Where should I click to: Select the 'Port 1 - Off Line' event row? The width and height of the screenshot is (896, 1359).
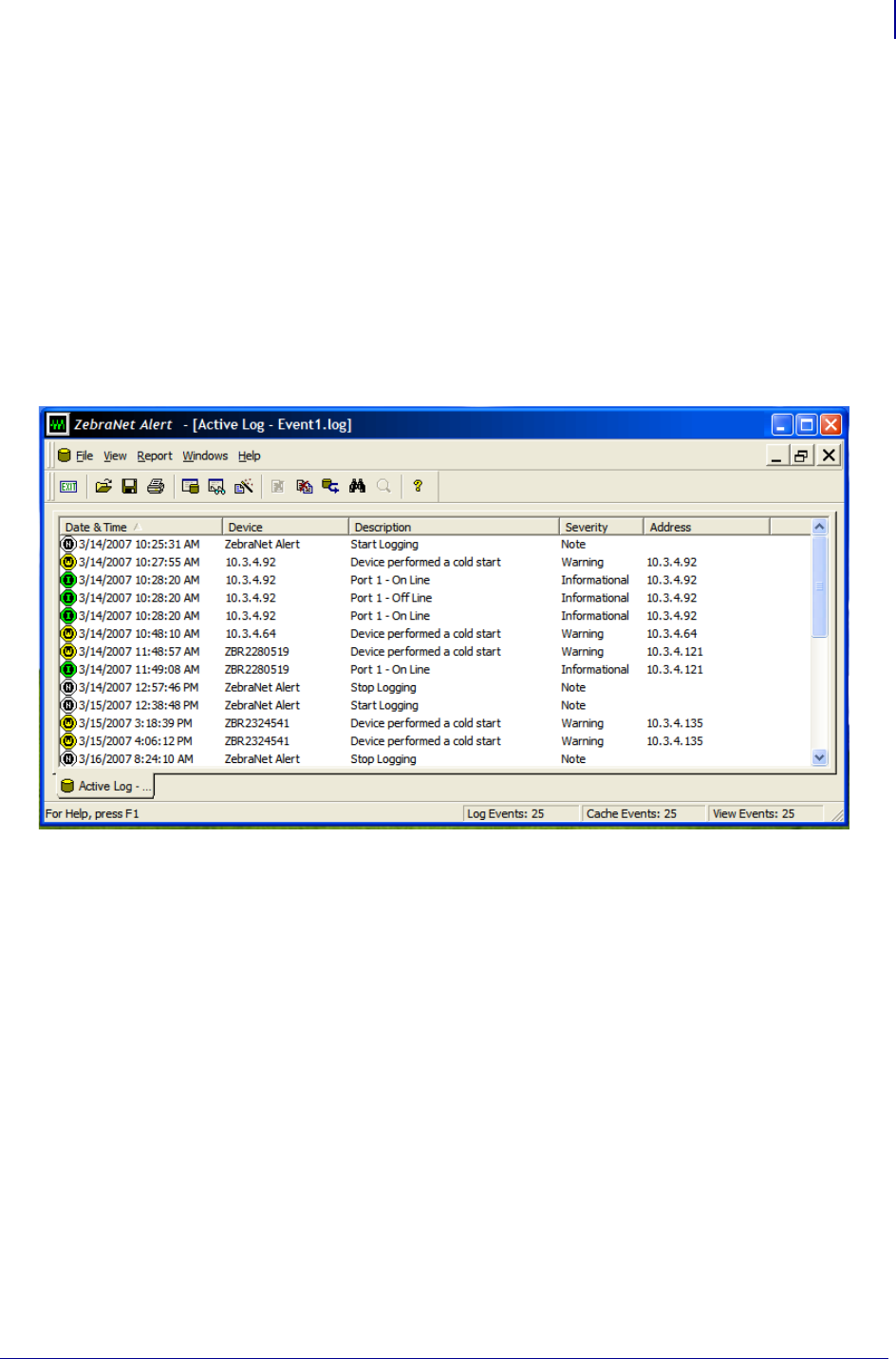point(436,598)
